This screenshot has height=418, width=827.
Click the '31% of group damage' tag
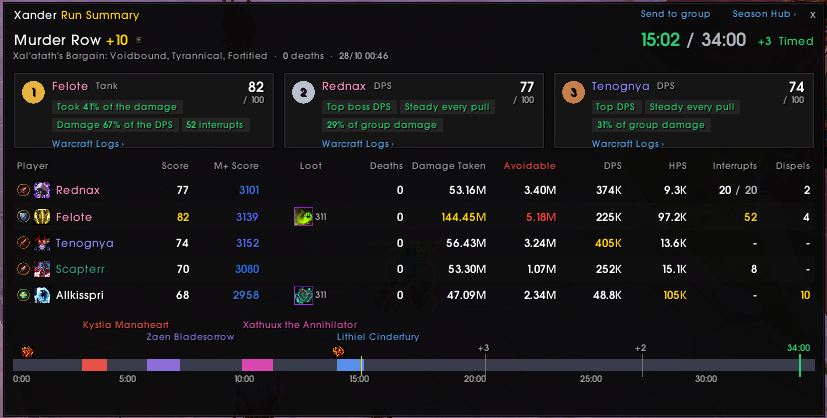pyautogui.click(x=651, y=125)
